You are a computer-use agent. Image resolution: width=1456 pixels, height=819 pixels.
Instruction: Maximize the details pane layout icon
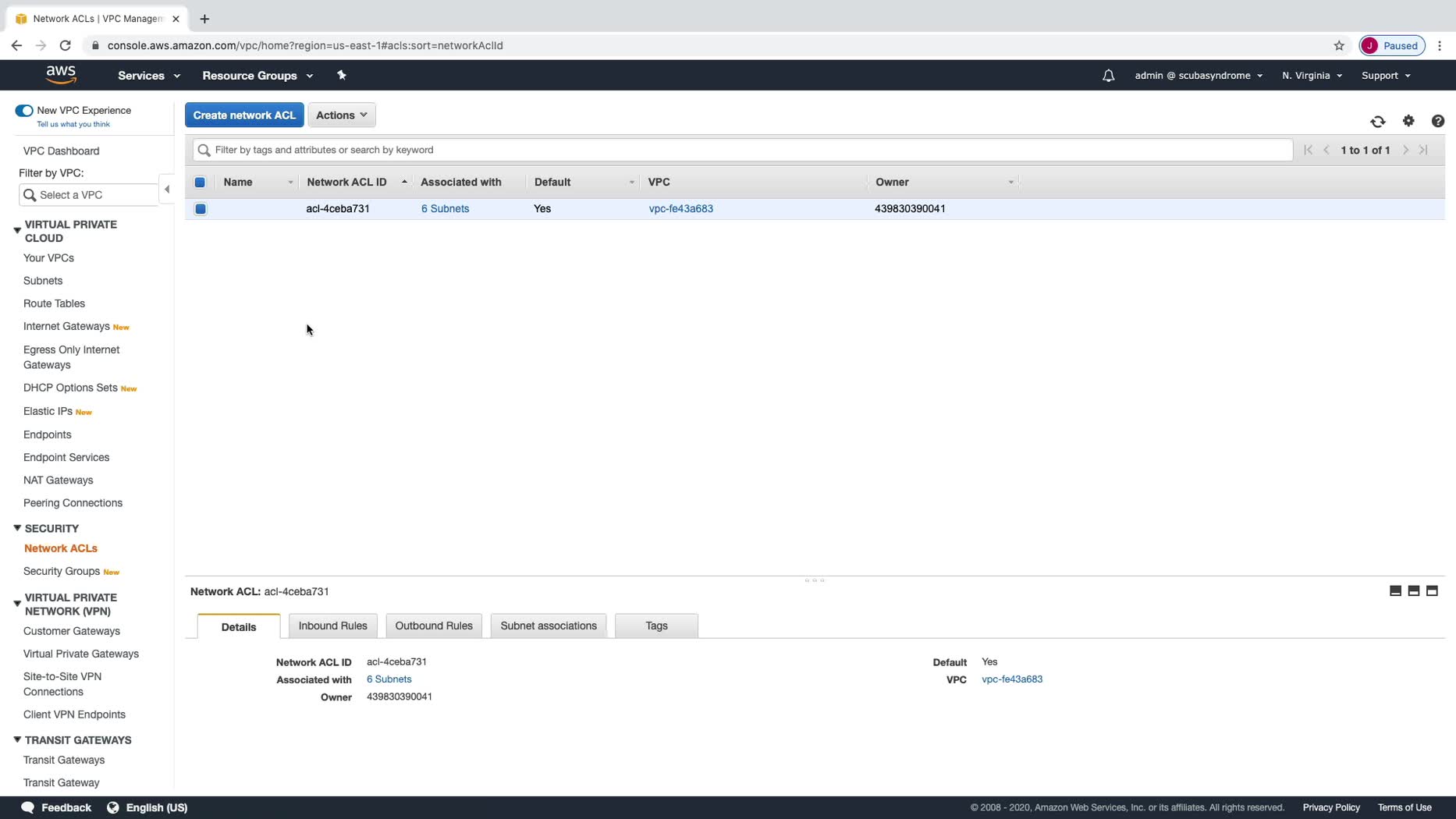click(x=1432, y=591)
